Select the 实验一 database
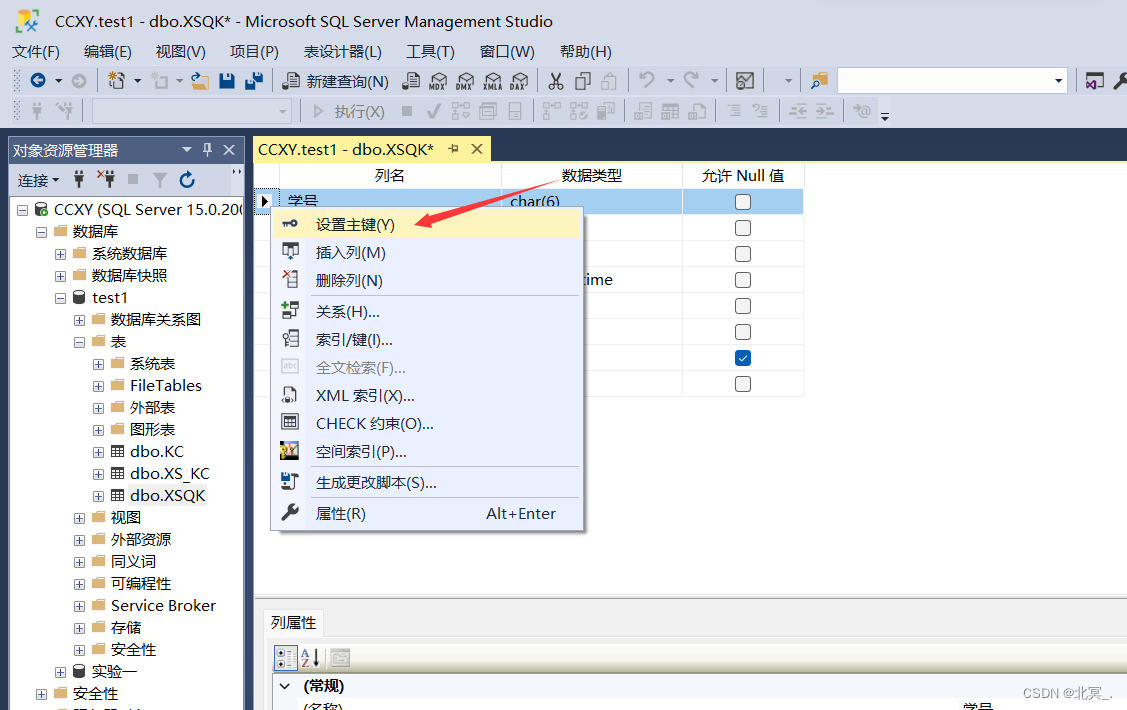Viewport: 1127px width, 710px height. (x=114, y=672)
